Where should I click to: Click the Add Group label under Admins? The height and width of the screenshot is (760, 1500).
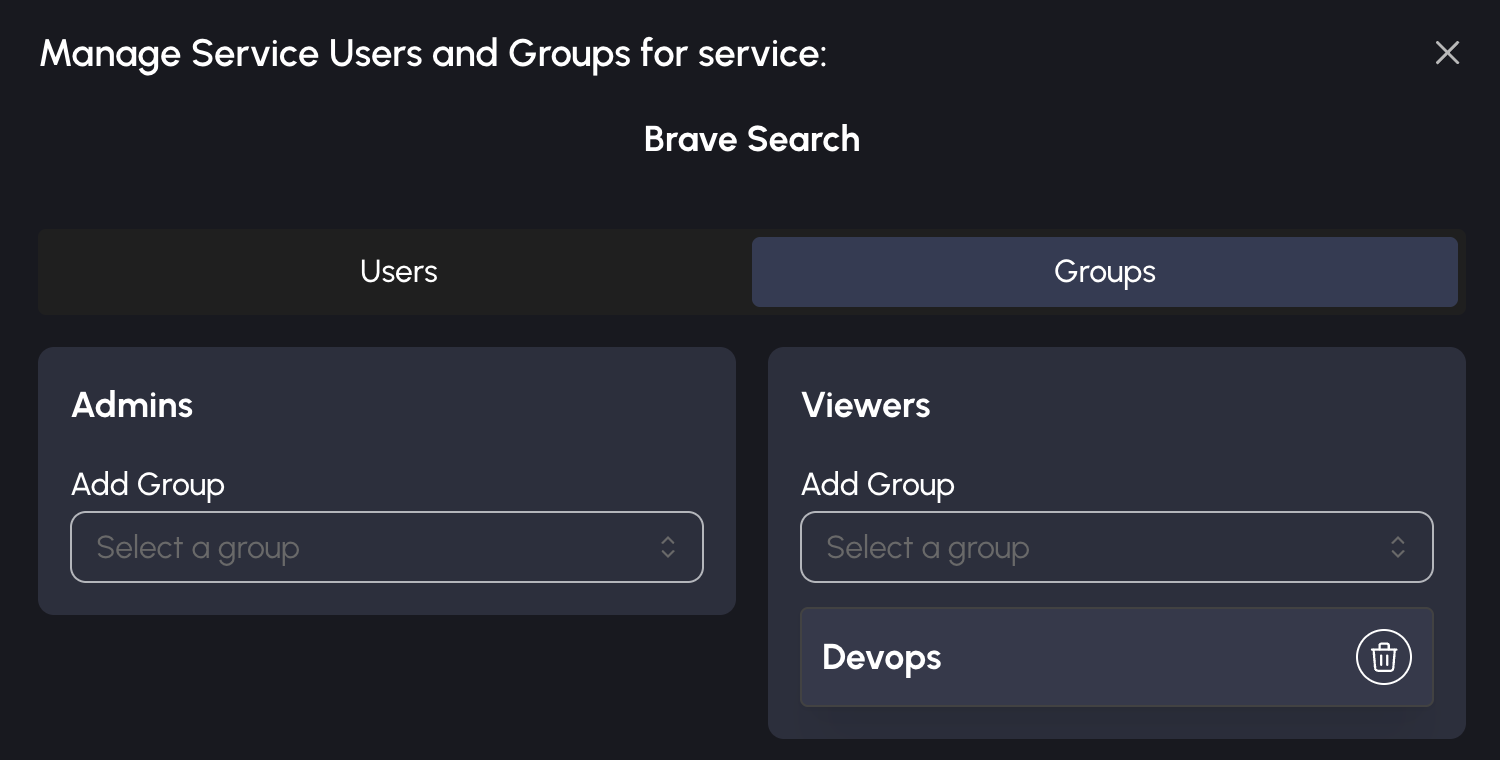148,485
